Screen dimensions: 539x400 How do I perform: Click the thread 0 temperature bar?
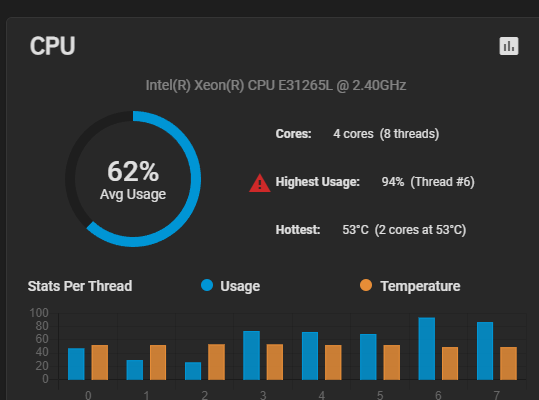(x=100, y=362)
